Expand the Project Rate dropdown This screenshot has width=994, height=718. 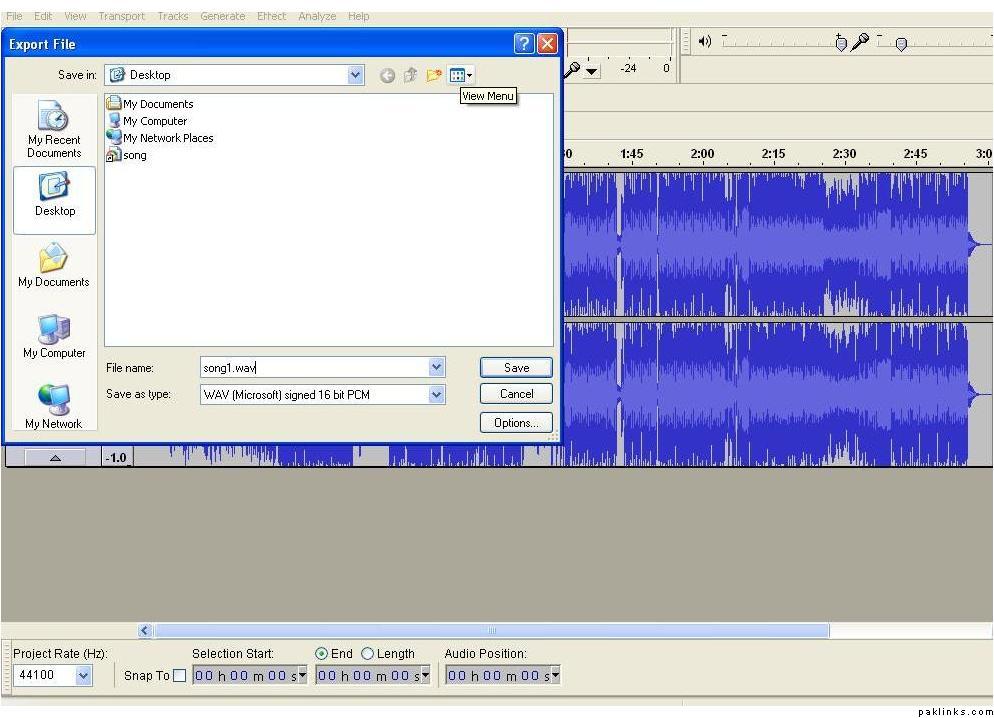pos(82,676)
